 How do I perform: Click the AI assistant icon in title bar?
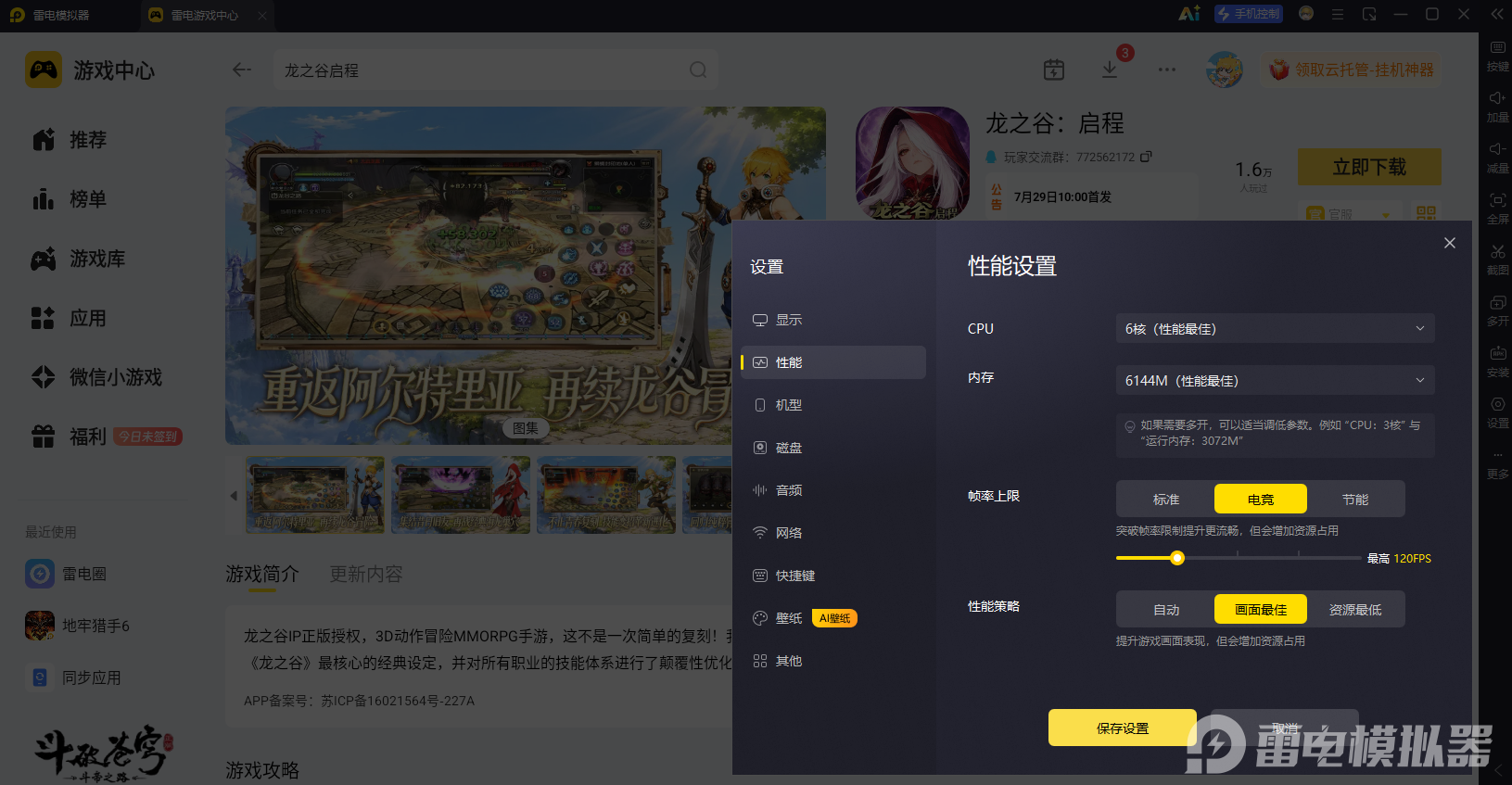click(x=1188, y=14)
